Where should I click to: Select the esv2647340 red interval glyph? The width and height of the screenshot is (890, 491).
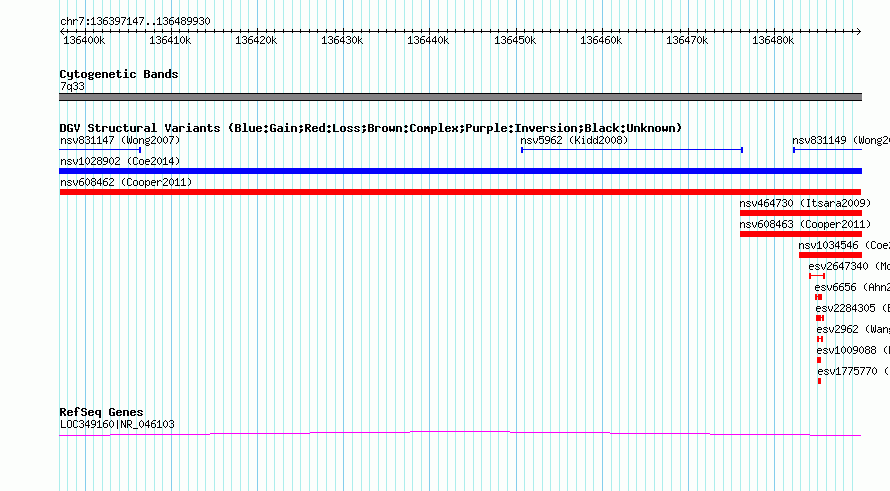coord(817,276)
